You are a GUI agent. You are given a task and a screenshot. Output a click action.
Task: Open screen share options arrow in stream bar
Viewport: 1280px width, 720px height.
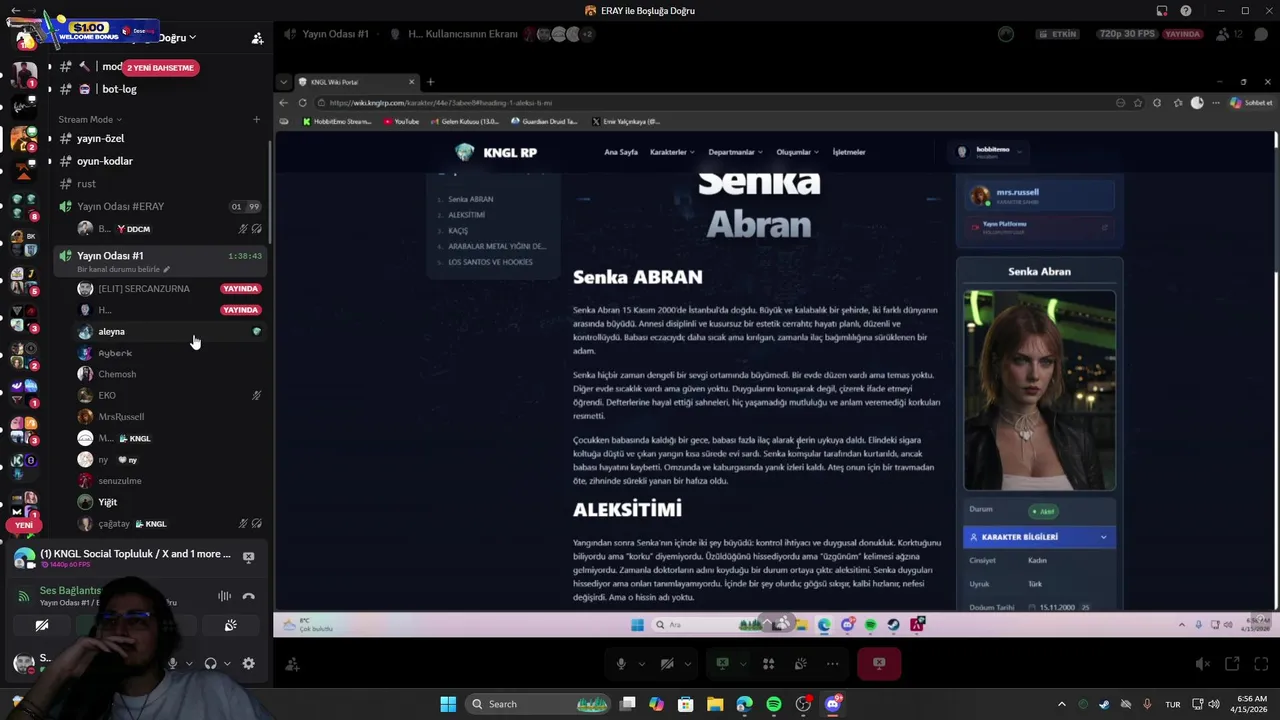(x=743, y=664)
